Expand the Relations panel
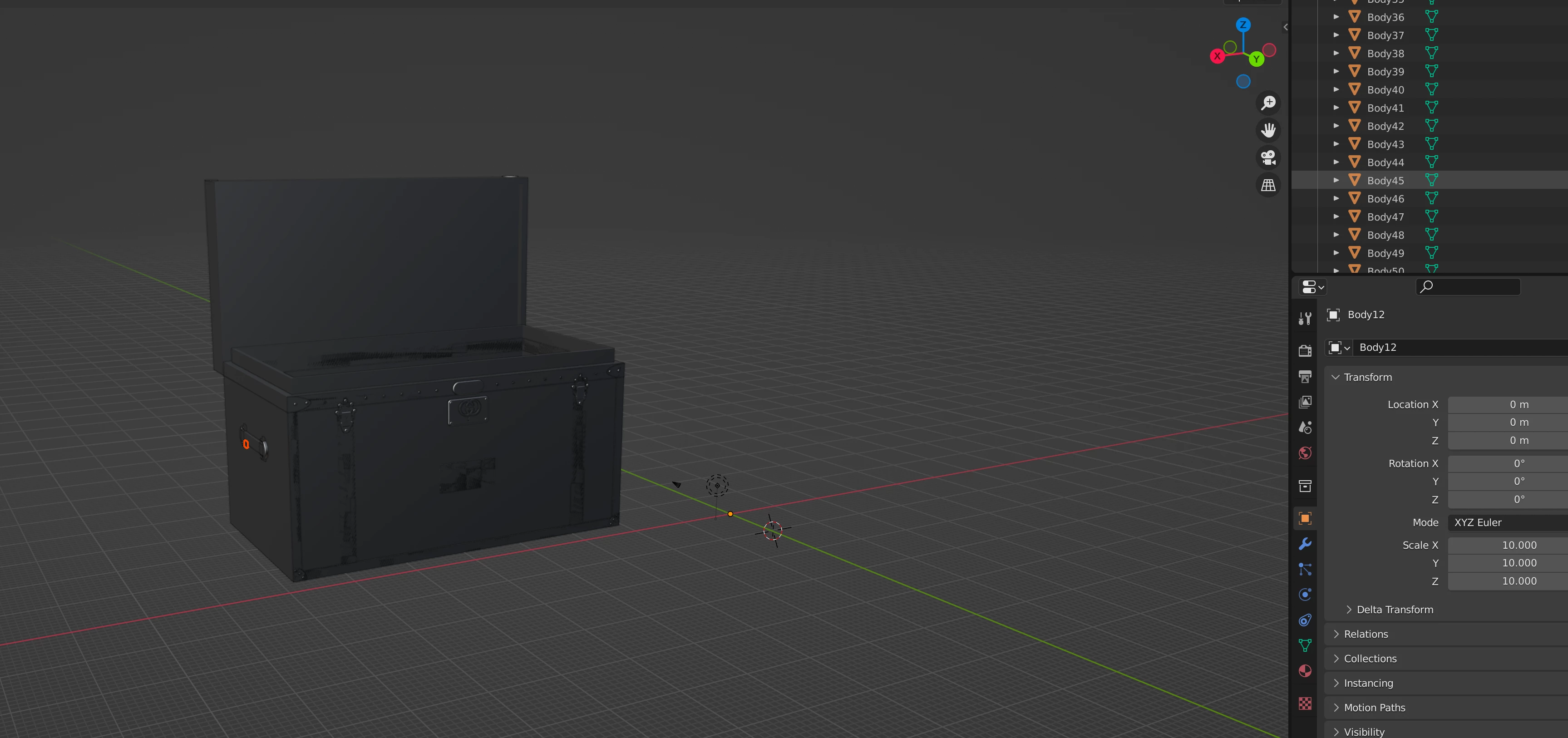 click(1366, 634)
